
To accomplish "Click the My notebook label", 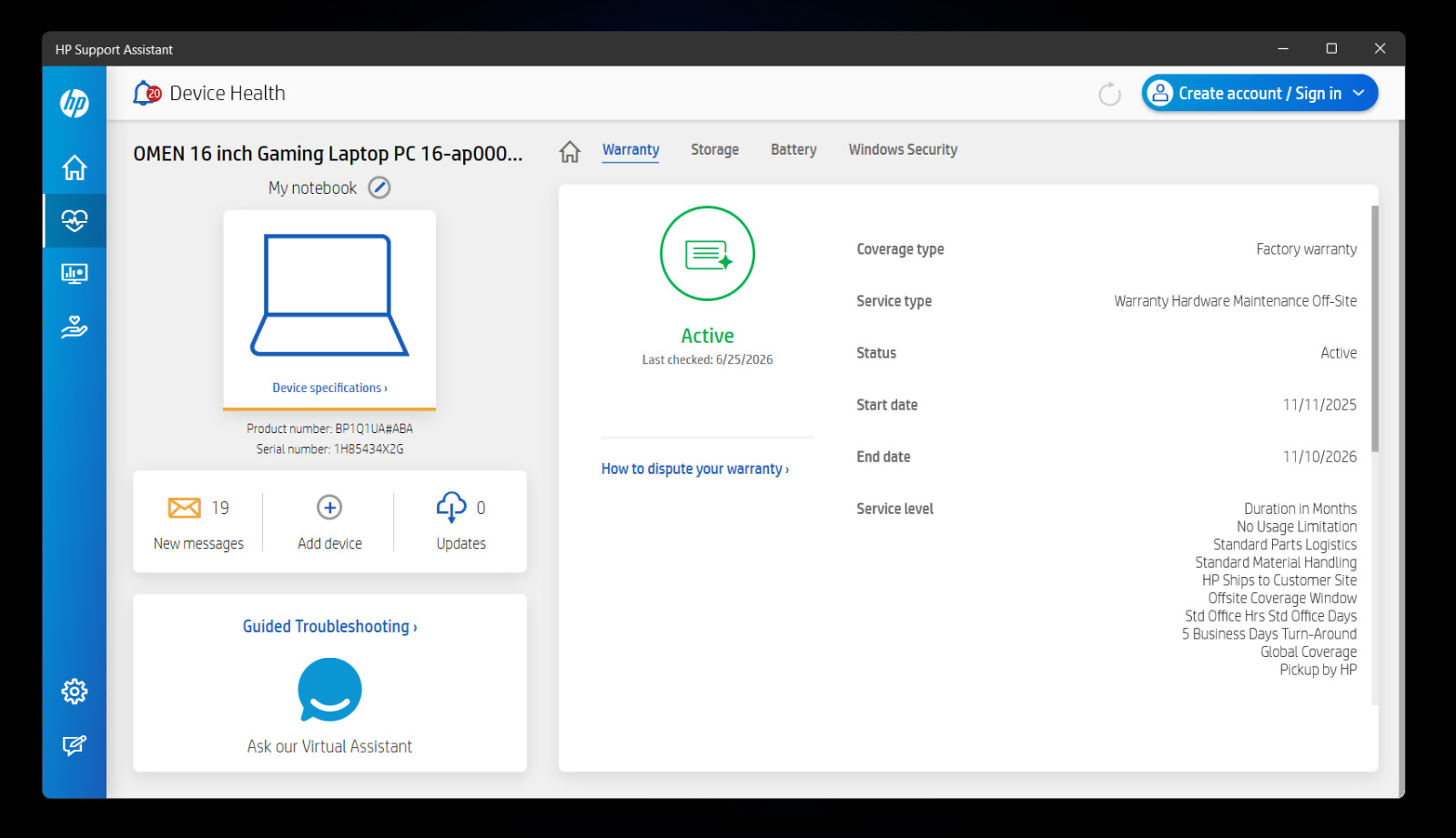I will 312,188.
